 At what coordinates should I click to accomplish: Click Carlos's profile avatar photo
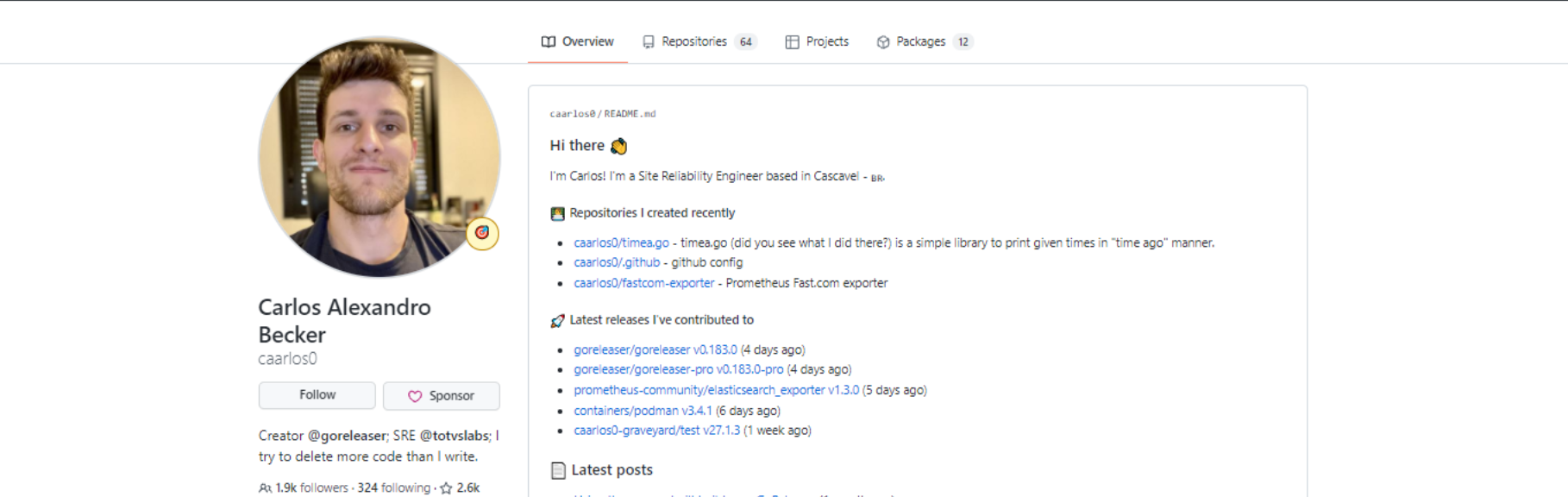tap(379, 157)
